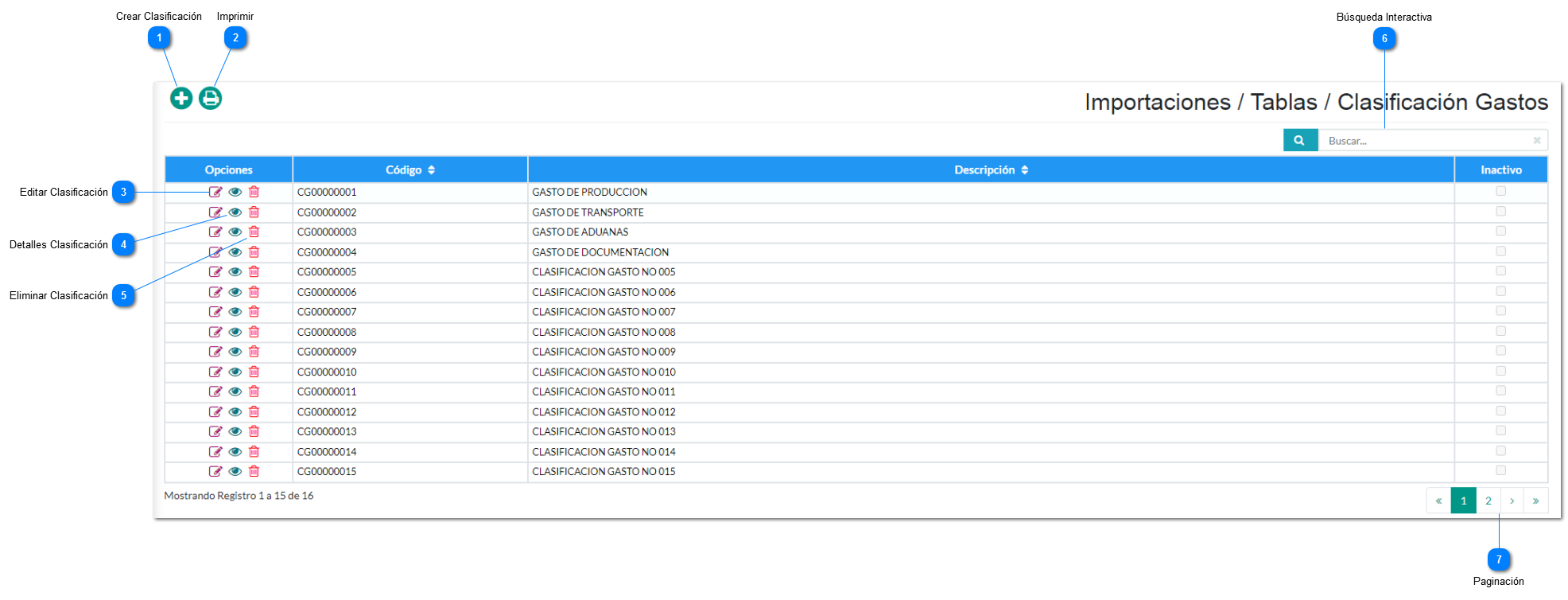This screenshot has width=1568, height=600.
Task: Toggle Inactivo checkbox for GASTO DE ADUANAS
Action: point(1501,231)
